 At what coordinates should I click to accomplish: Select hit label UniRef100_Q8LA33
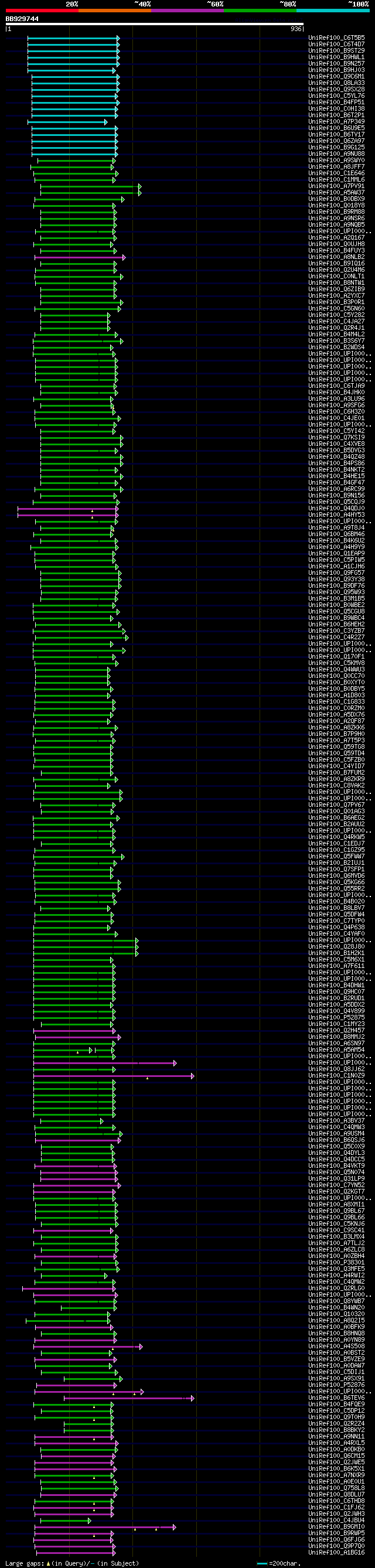(x=337, y=83)
